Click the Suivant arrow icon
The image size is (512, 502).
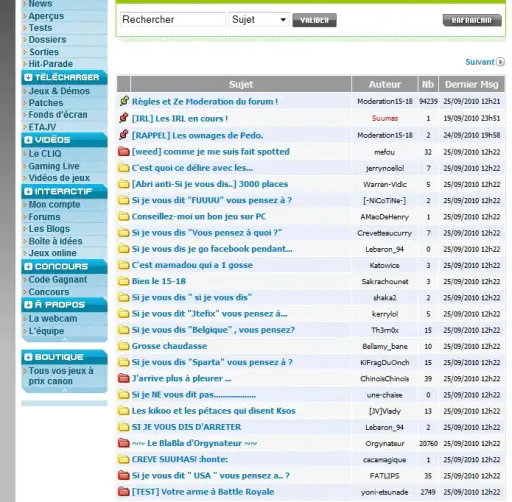[500, 62]
